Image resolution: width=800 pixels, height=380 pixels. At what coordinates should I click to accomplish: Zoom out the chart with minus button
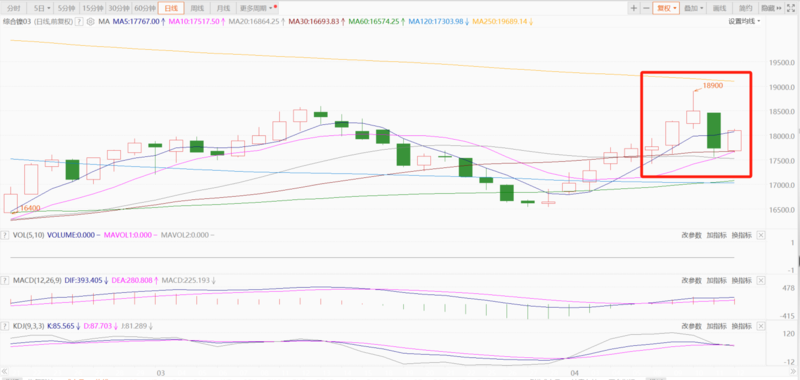tap(646, 8)
